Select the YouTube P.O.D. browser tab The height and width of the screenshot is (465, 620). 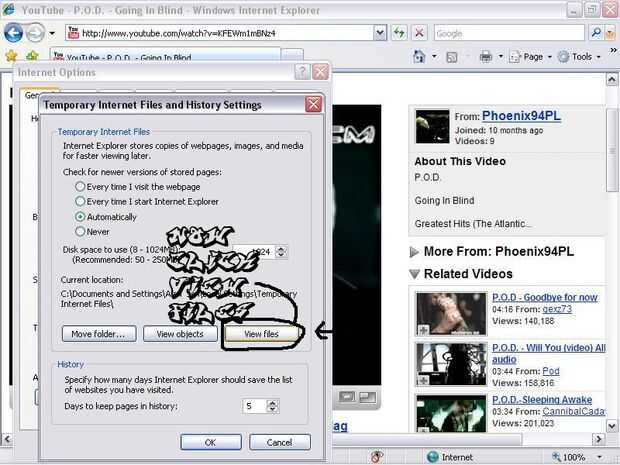(x=164, y=55)
